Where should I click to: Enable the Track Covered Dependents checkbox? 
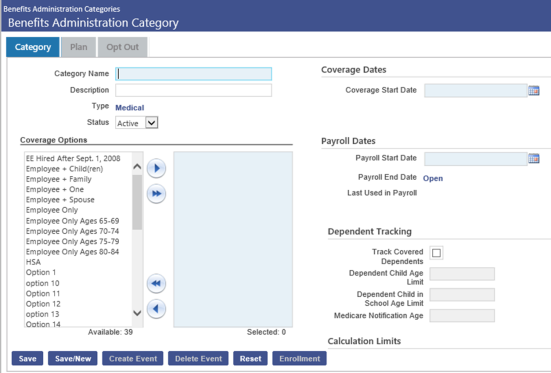point(436,253)
